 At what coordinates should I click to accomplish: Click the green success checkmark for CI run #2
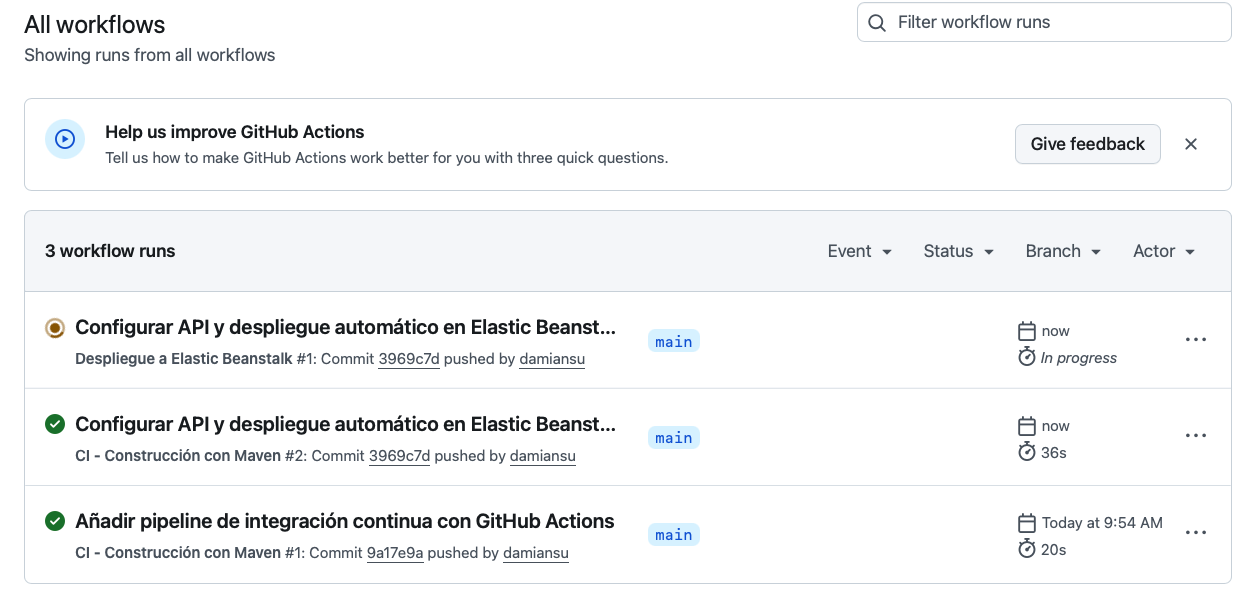pyautogui.click(x=55, y=425)
